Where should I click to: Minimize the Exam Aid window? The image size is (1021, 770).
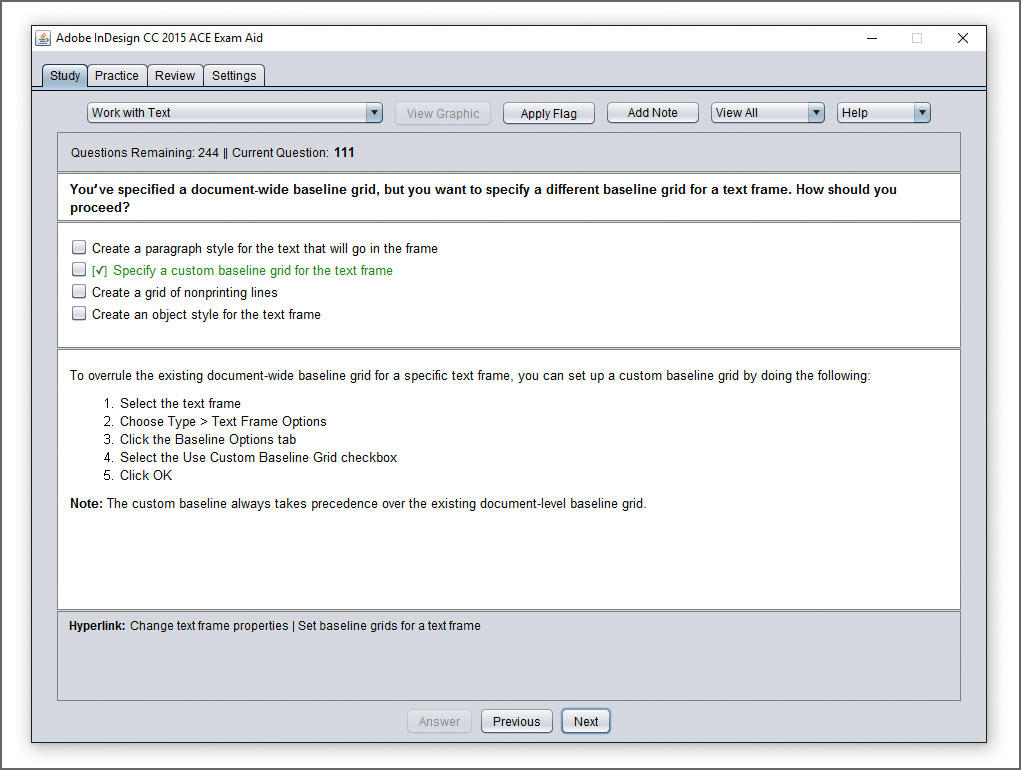tap(872, 38)
